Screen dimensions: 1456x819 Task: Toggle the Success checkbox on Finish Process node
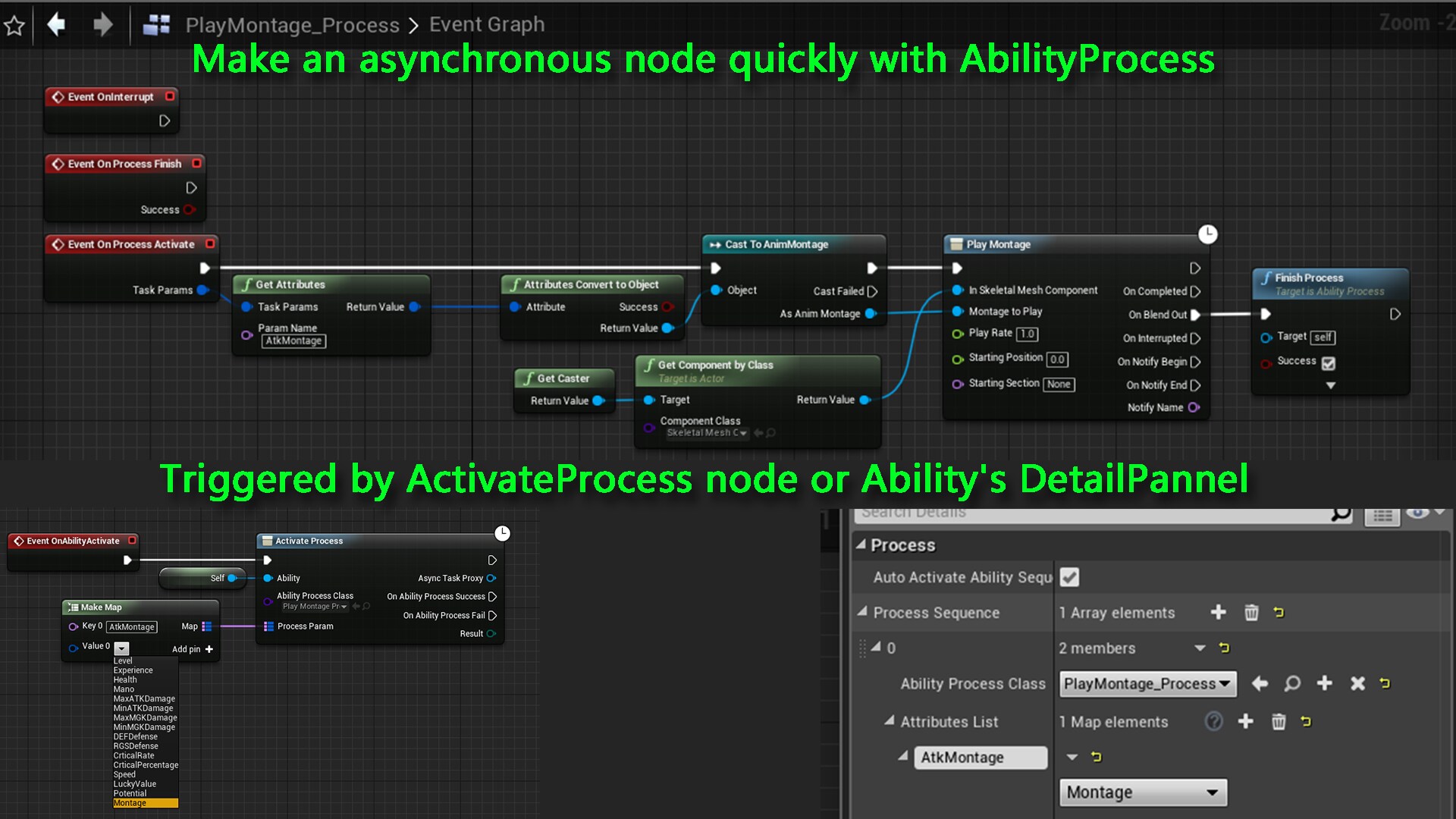1327,362
